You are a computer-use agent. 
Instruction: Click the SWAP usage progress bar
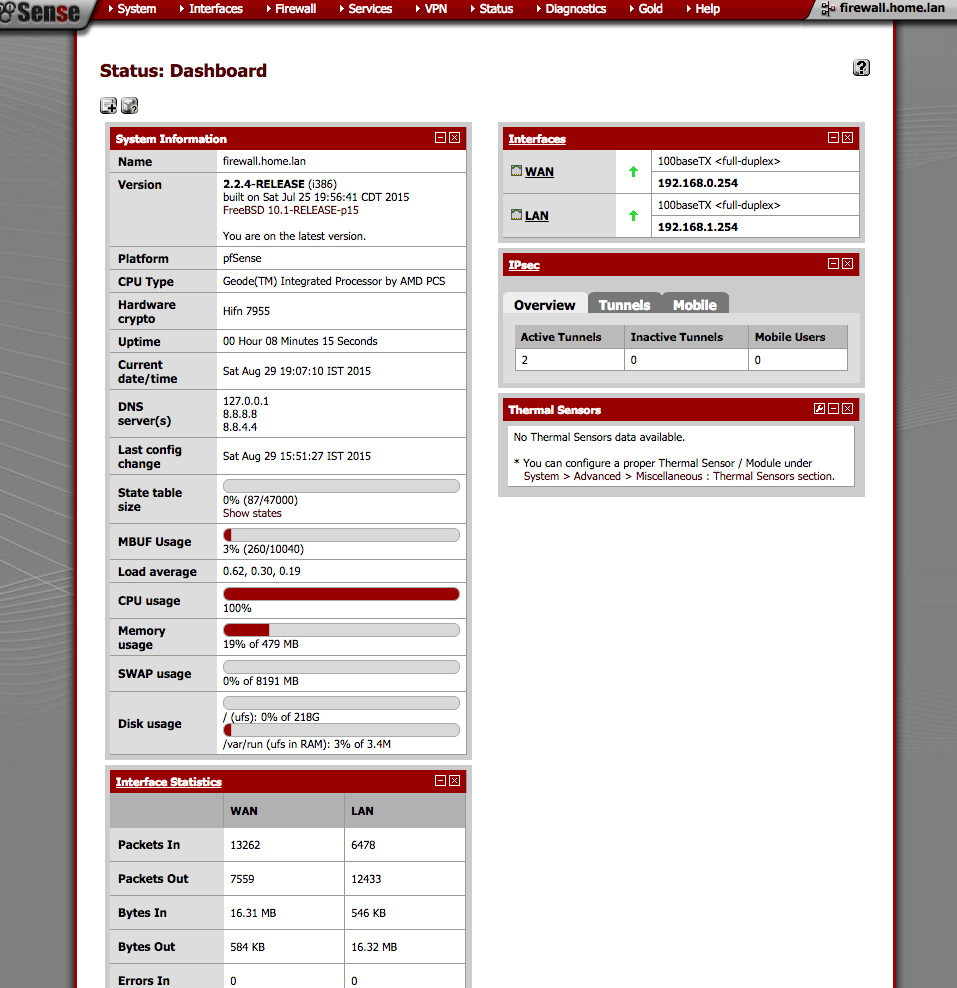click(x=341, y=667)
